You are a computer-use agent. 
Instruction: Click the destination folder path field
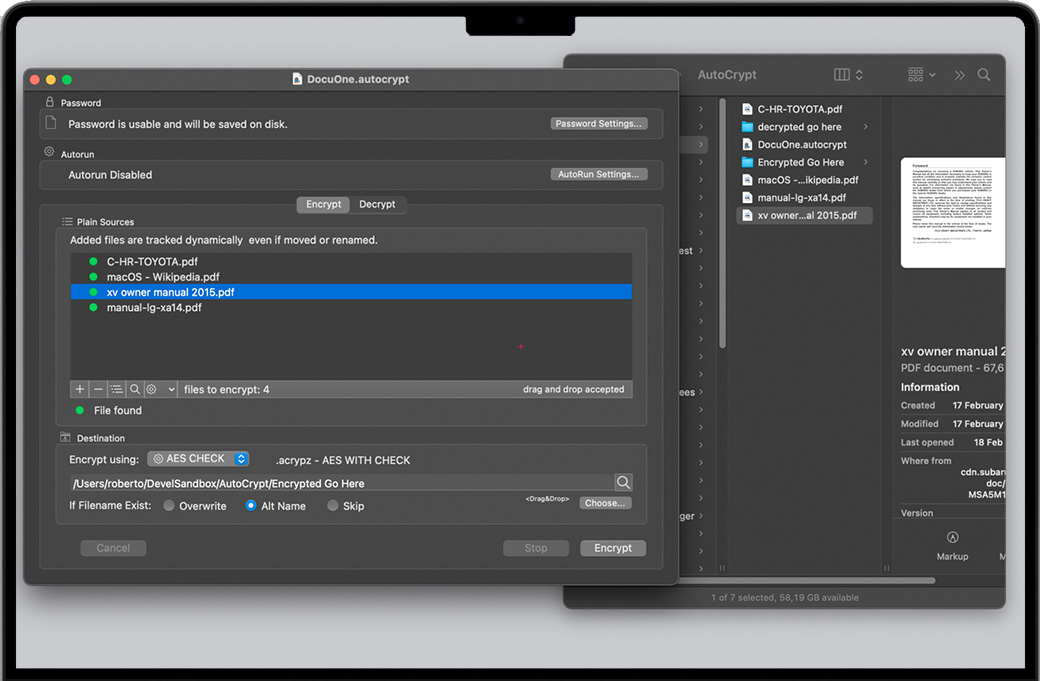tap(340, 483)
